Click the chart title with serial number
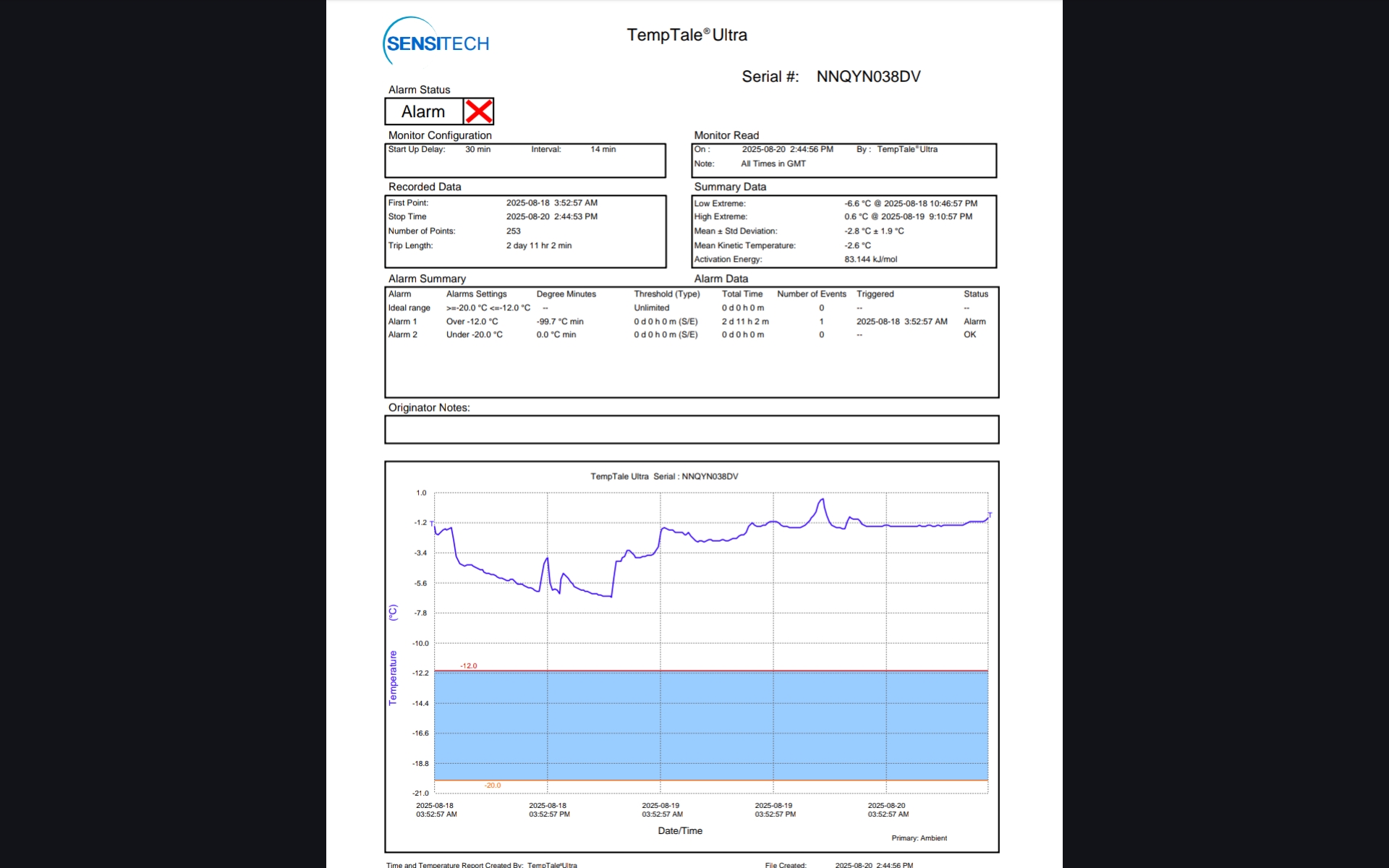Viewport: 1389px width, 868px height. 664,477
